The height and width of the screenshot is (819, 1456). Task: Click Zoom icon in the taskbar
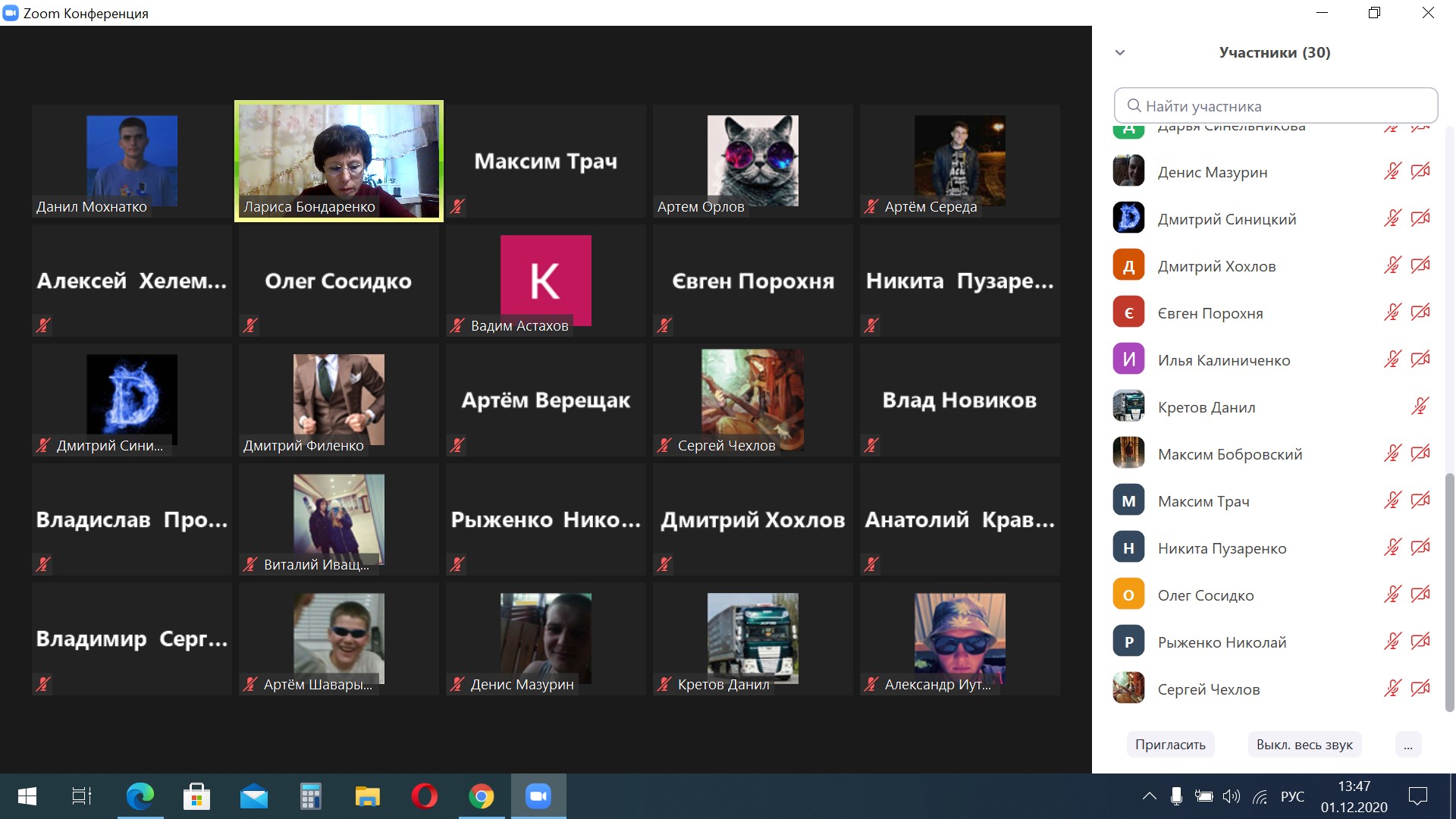(538, 796)
